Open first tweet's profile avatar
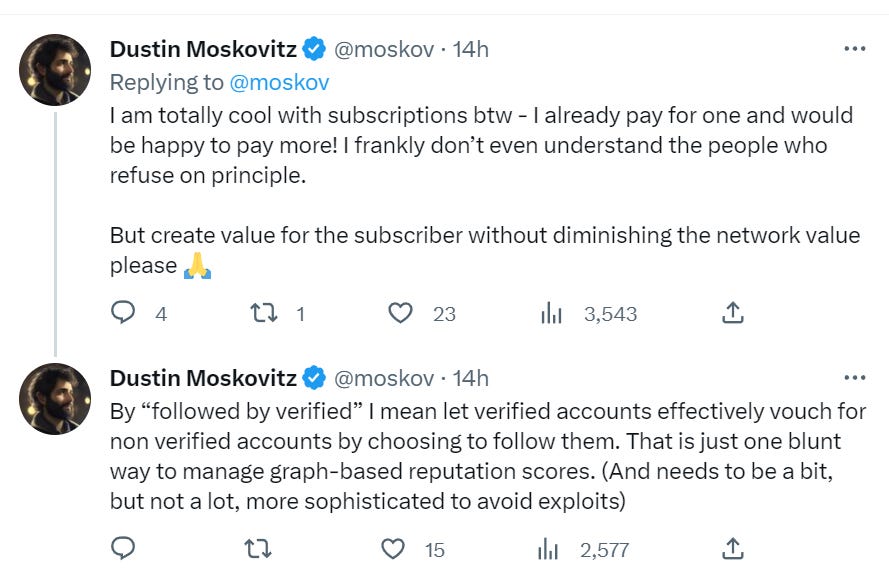The image size is (889, 577). coord(56,70)
